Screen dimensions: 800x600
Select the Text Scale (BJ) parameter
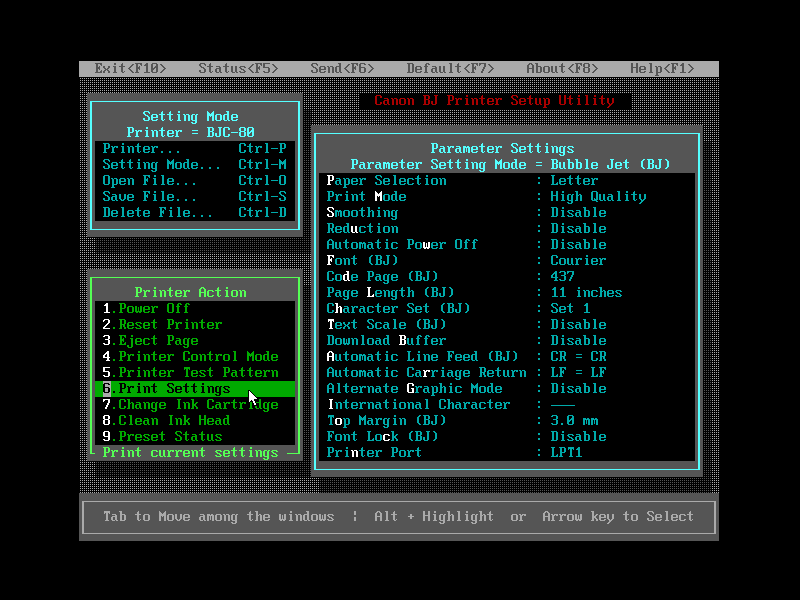[507, 324]
